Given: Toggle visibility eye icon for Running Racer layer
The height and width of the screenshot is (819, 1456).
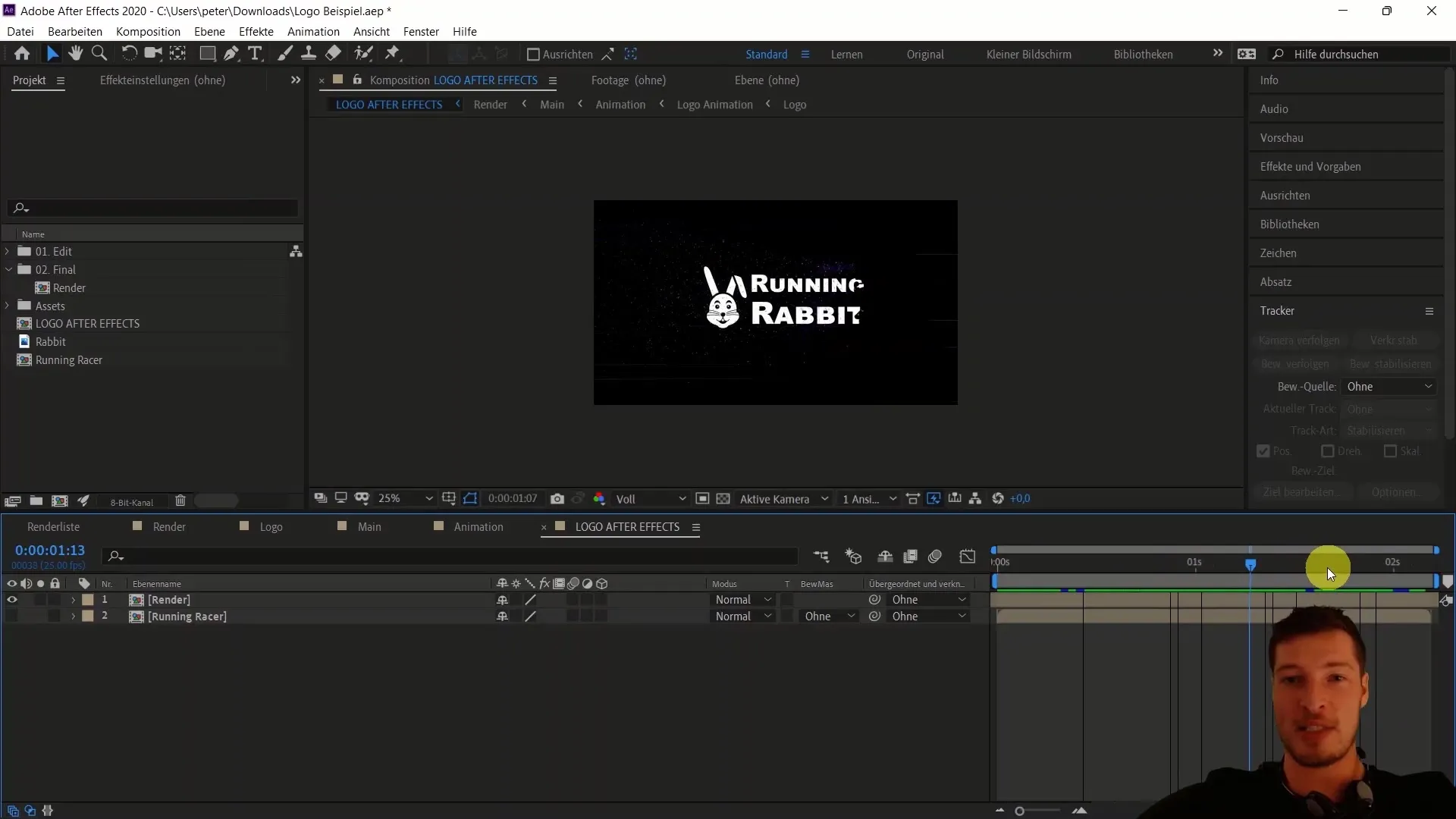Looking at the screenshot, I should click(x=12, y=616).
